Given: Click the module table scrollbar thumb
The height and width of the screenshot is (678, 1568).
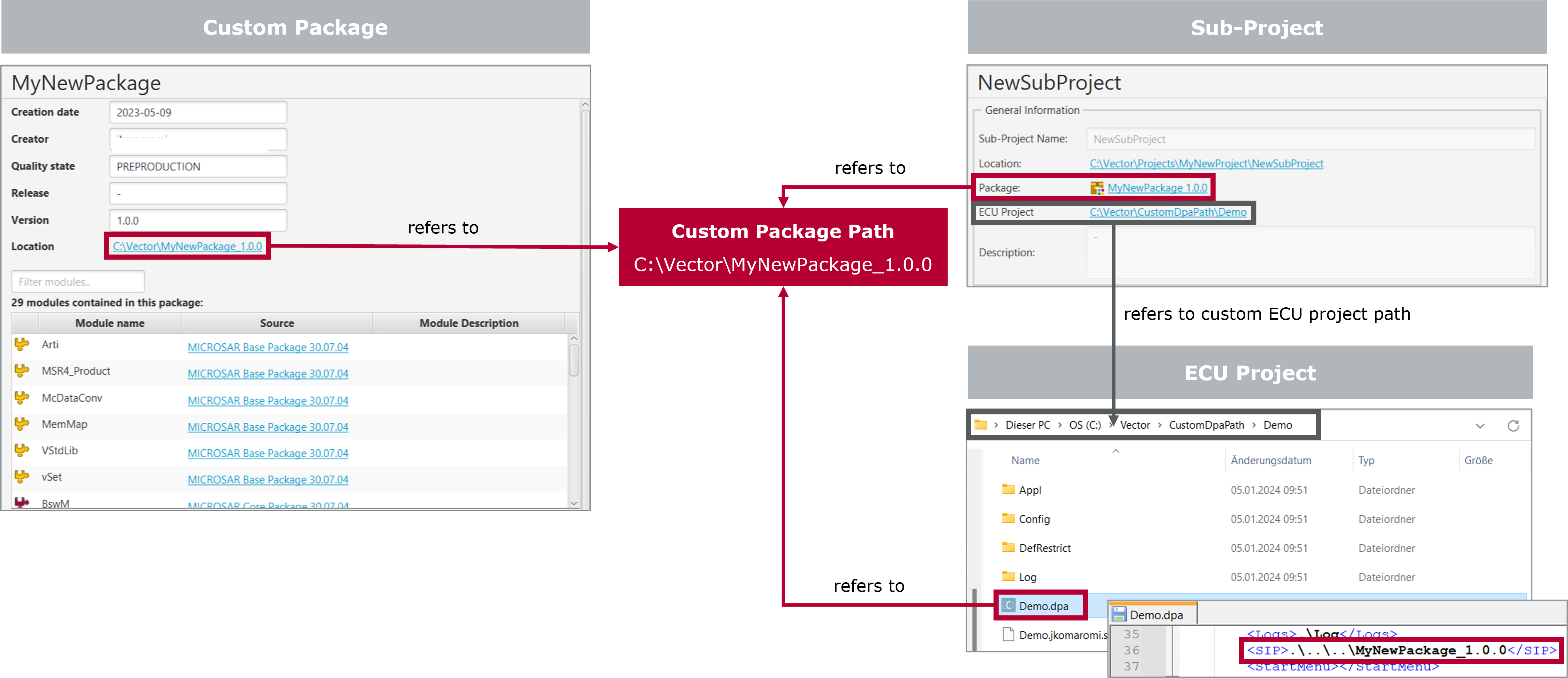Looking at the screenshot, I should pyautogui.click(x=573, y=361).
